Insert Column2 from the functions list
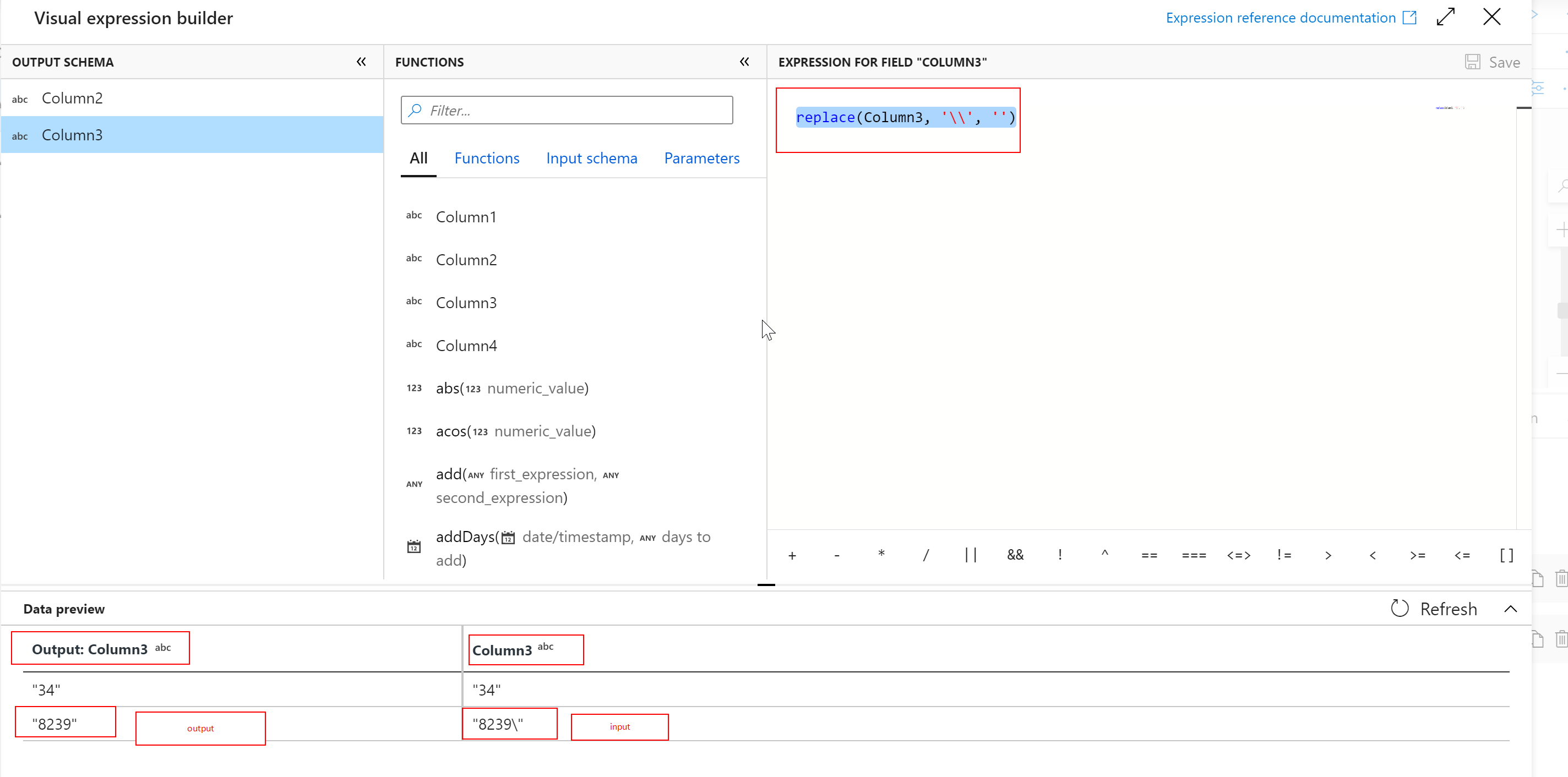Screen dimensions: 1568x777 [x=466, y=260]
